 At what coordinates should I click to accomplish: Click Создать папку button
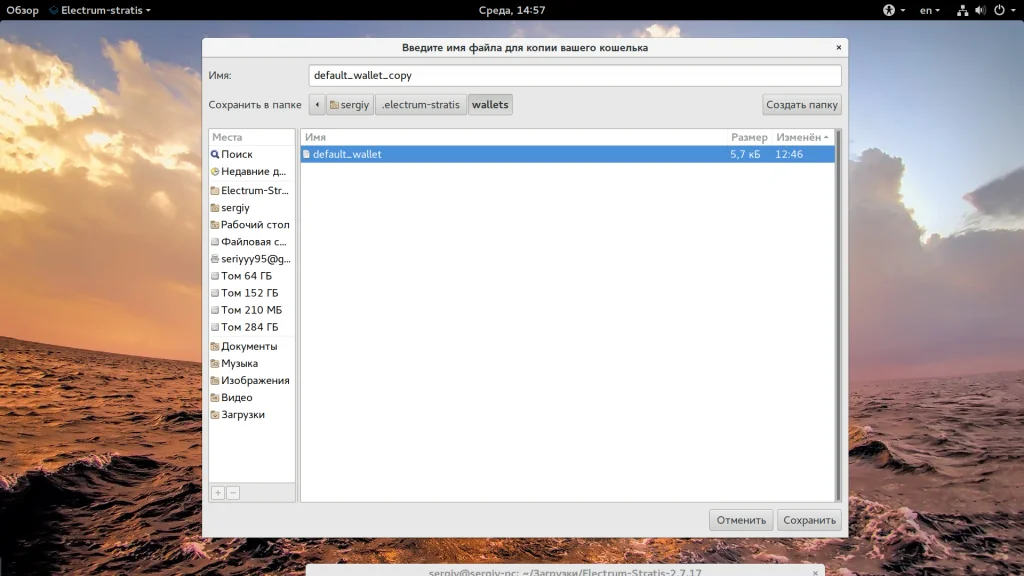click(801, 104)
